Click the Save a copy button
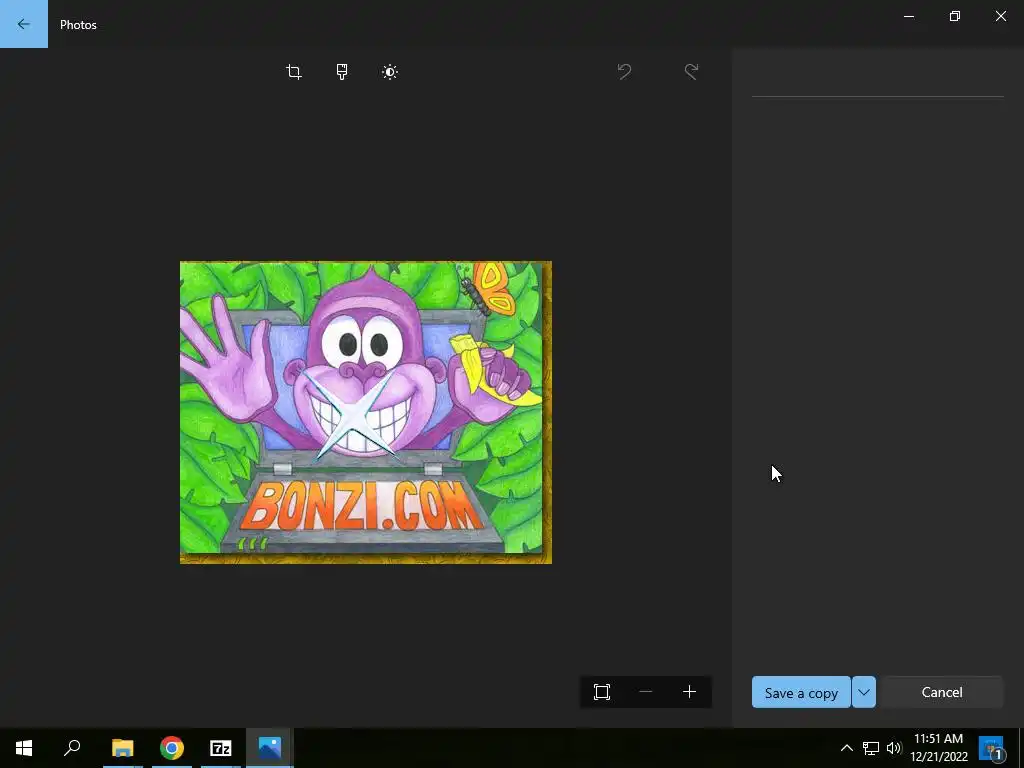This screenshot has width=1024, height=768. pos(801,692)
